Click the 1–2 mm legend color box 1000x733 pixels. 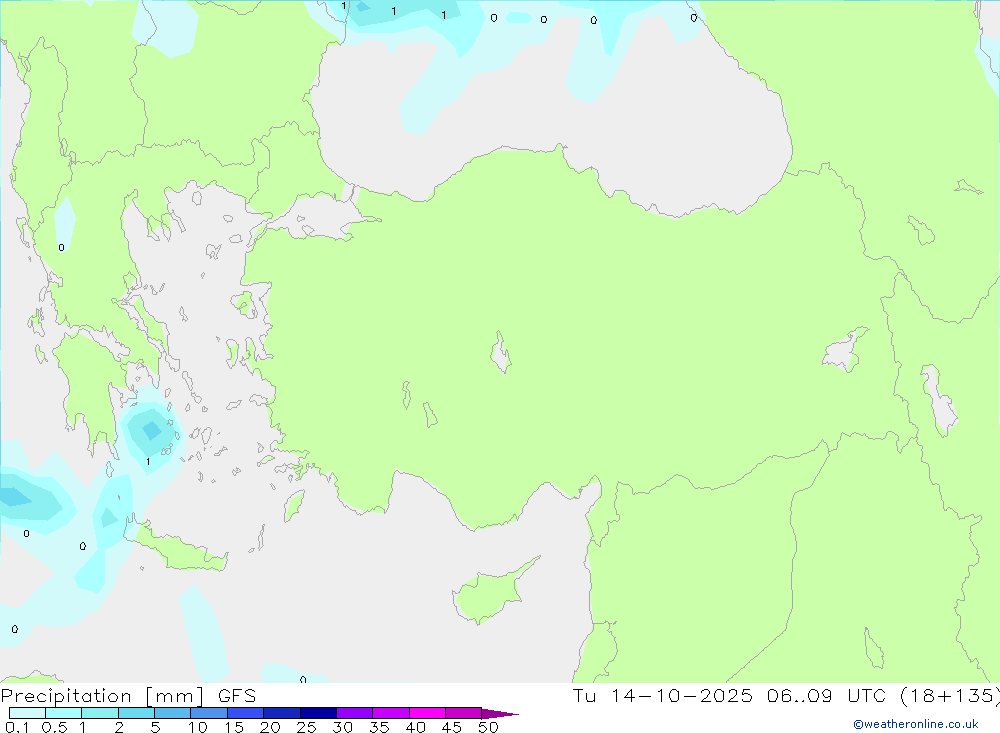(100, 713)
